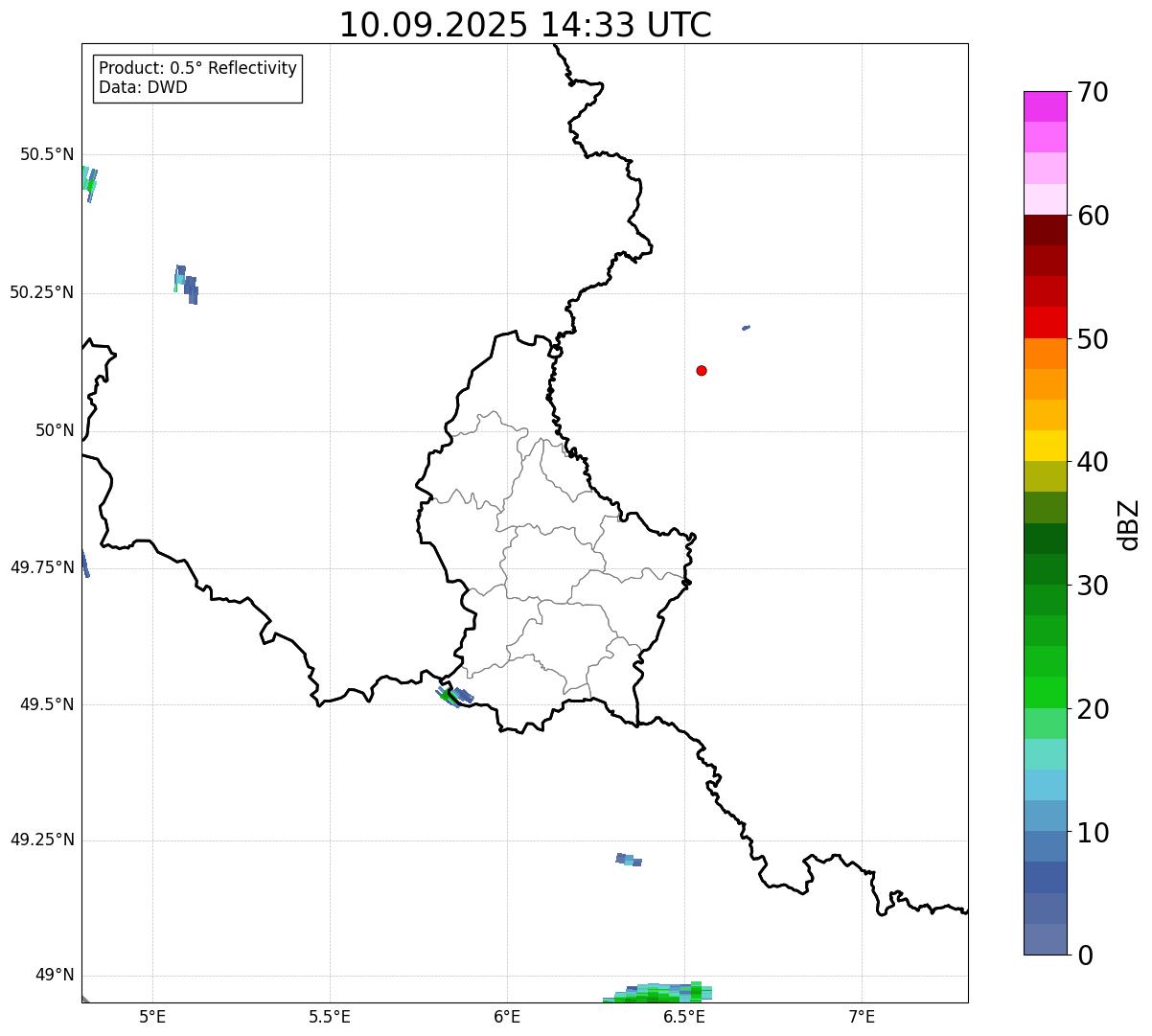Click the latitude label '49.75°N'

(41, 567)
